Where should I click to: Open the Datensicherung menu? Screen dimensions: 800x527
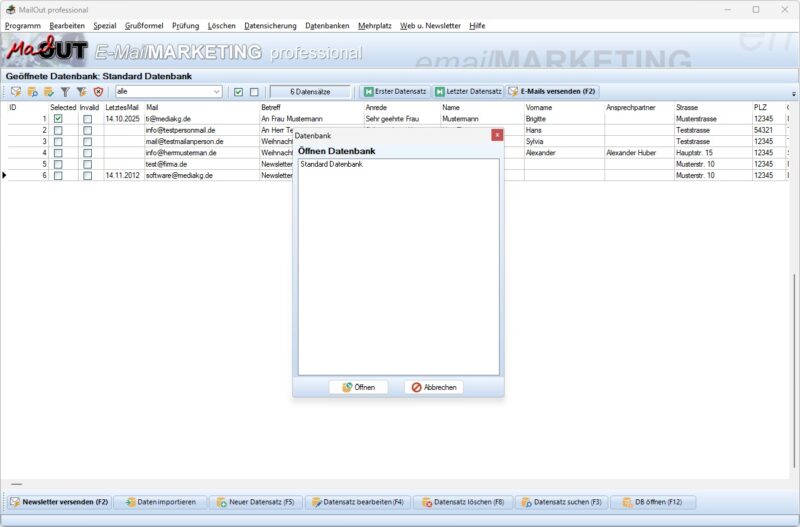(270, 25)
